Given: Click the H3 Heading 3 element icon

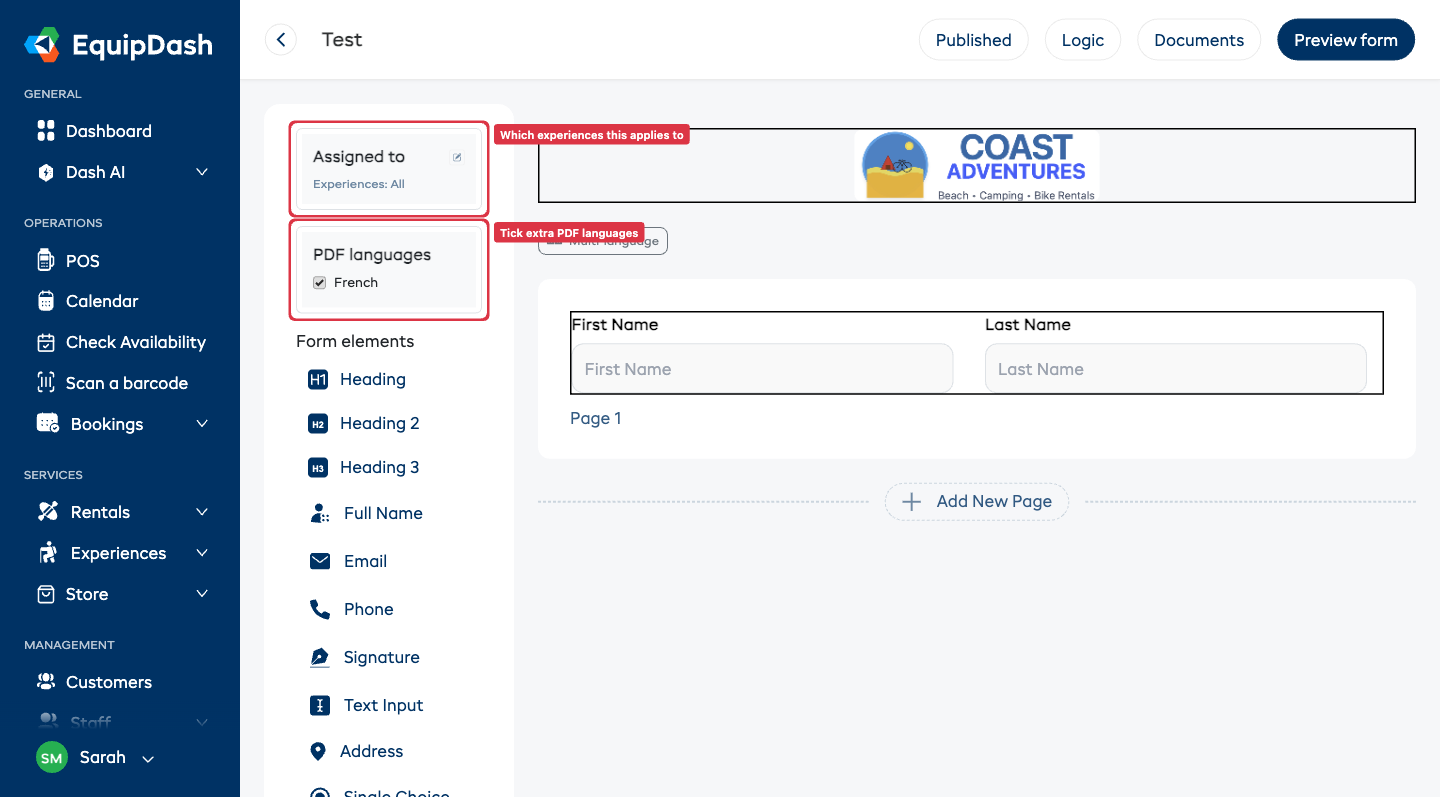Looking at the screenshot, I should pos(318,468).
